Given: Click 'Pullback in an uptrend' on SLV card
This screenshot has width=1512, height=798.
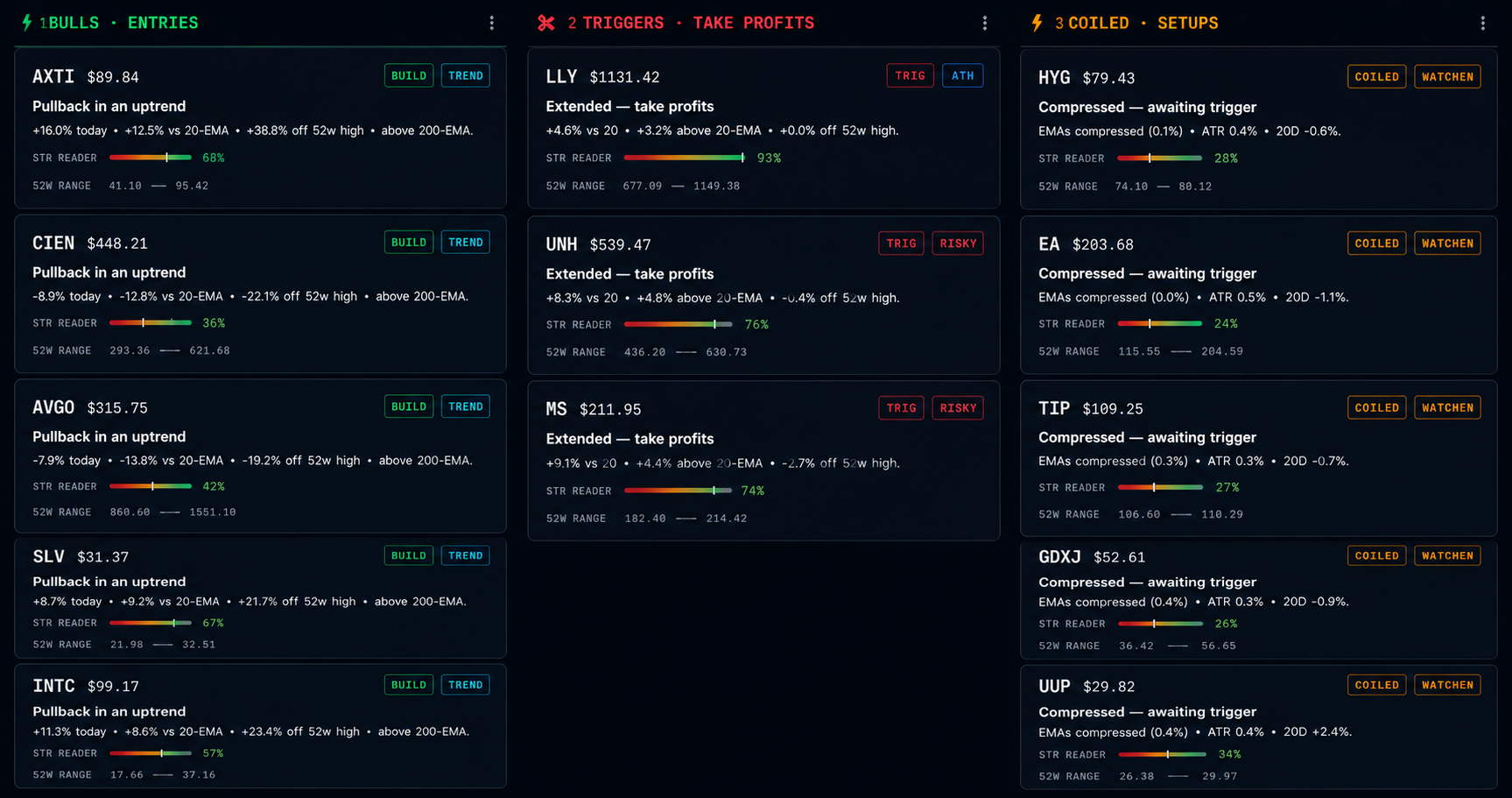Looking at the screenshot, I should [x=109, y=582].
